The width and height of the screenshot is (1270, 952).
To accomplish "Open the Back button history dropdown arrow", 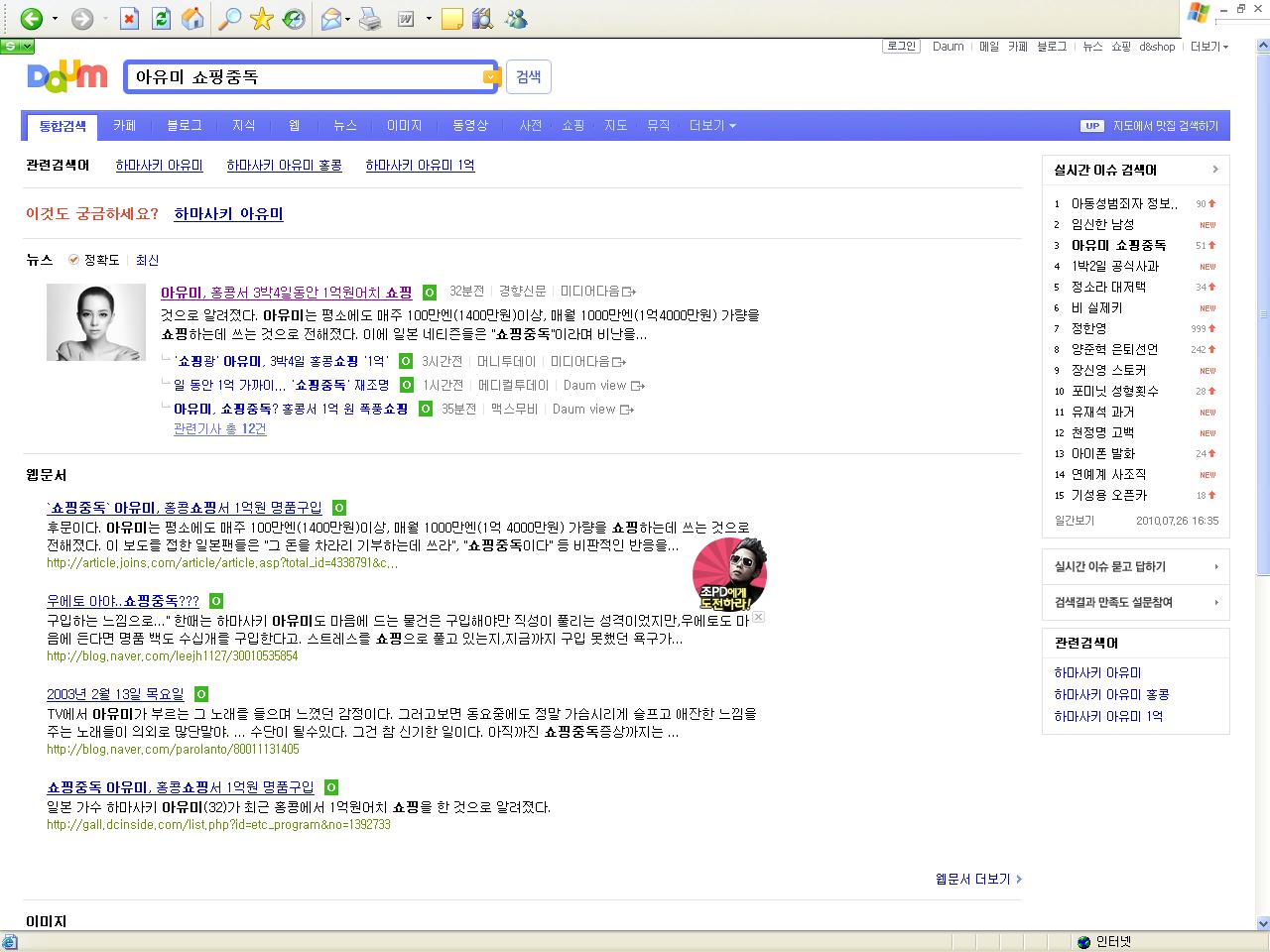I will pyautogui.click(x=55, y=19).
